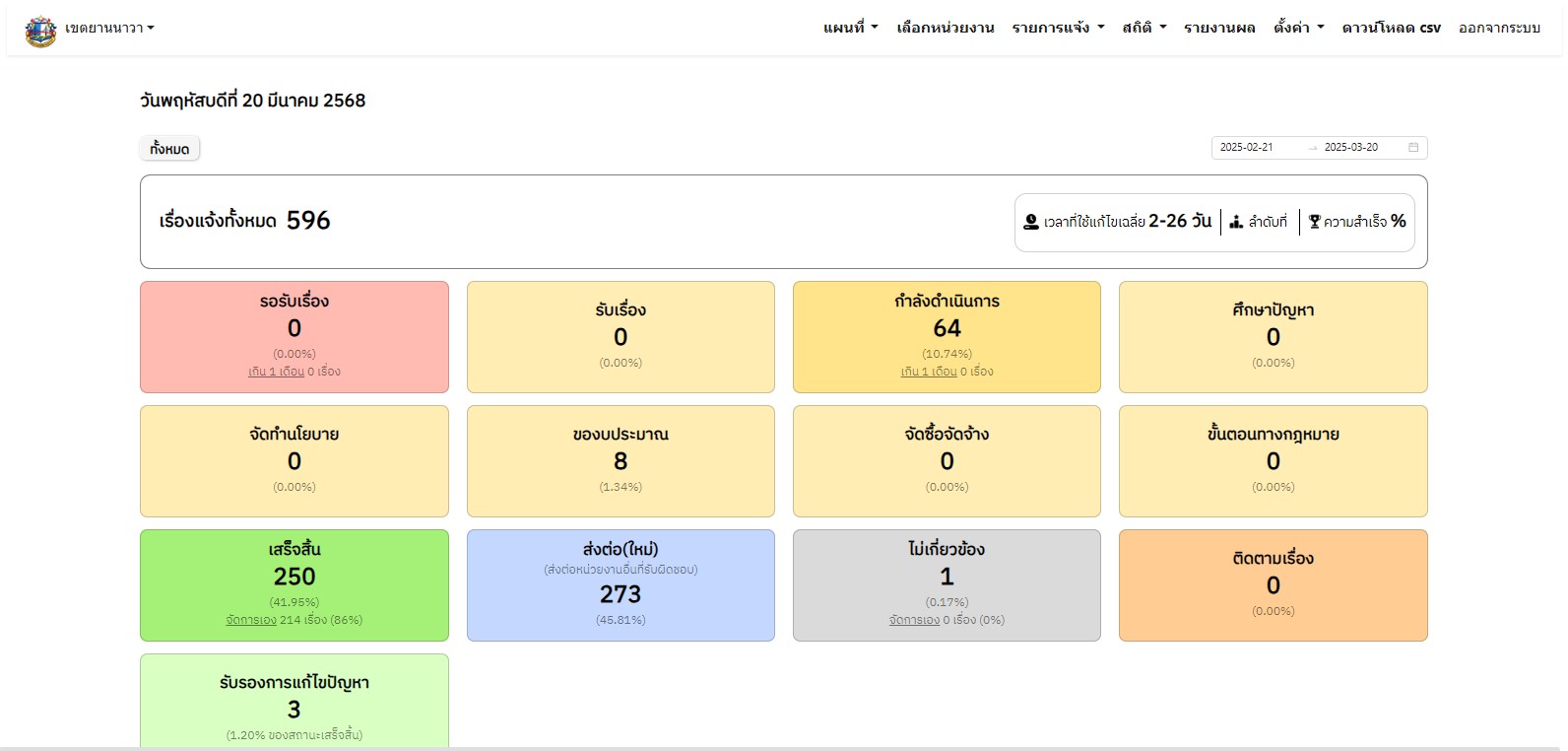The image size is (1568, 751).
Task: Select เลือกหน่วยงาน in the navbar
Action: [x=946, y=28]
